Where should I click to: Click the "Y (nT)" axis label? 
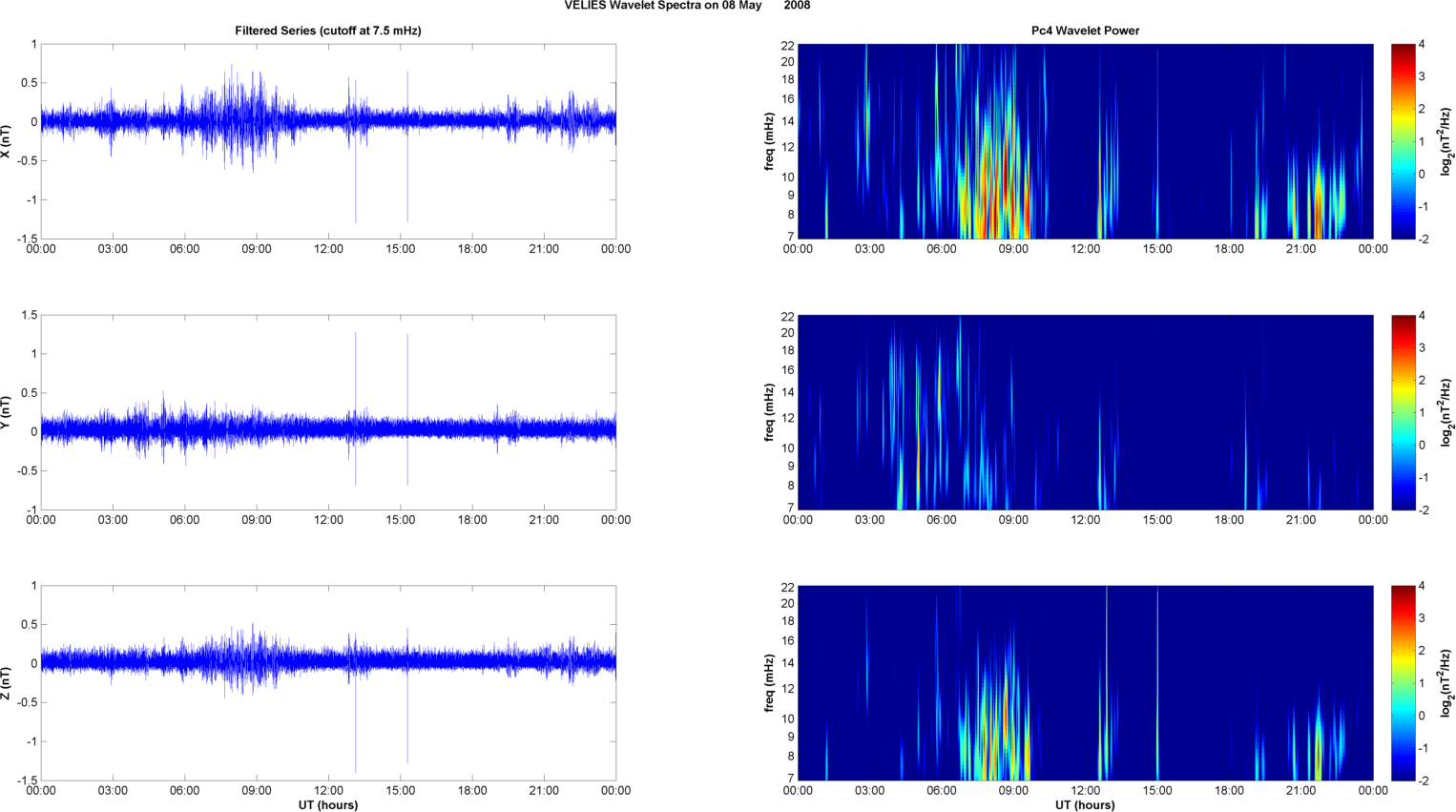7,412
